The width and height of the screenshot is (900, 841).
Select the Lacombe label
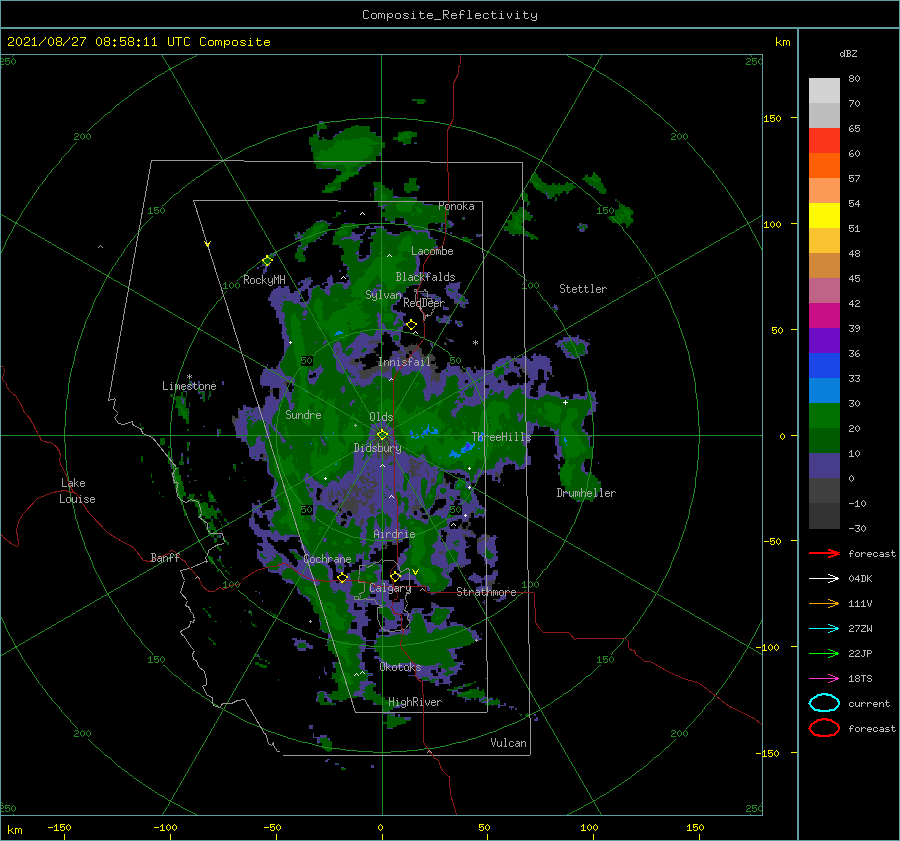click(432, 251)
